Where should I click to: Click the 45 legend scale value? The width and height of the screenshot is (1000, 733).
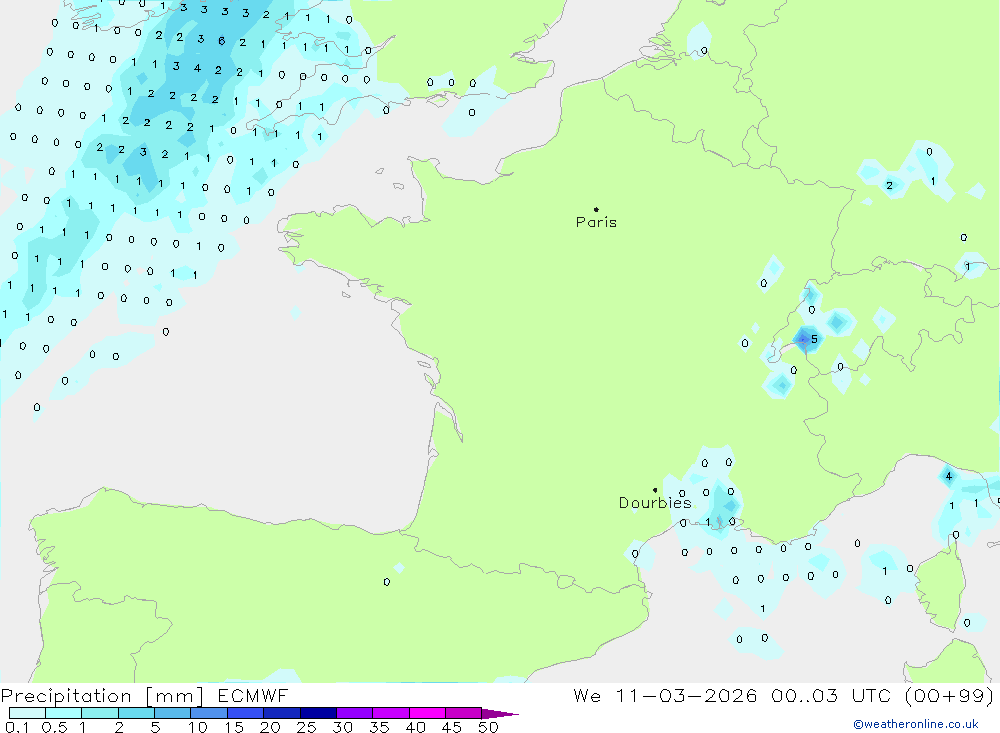click(x=452, y=727)
